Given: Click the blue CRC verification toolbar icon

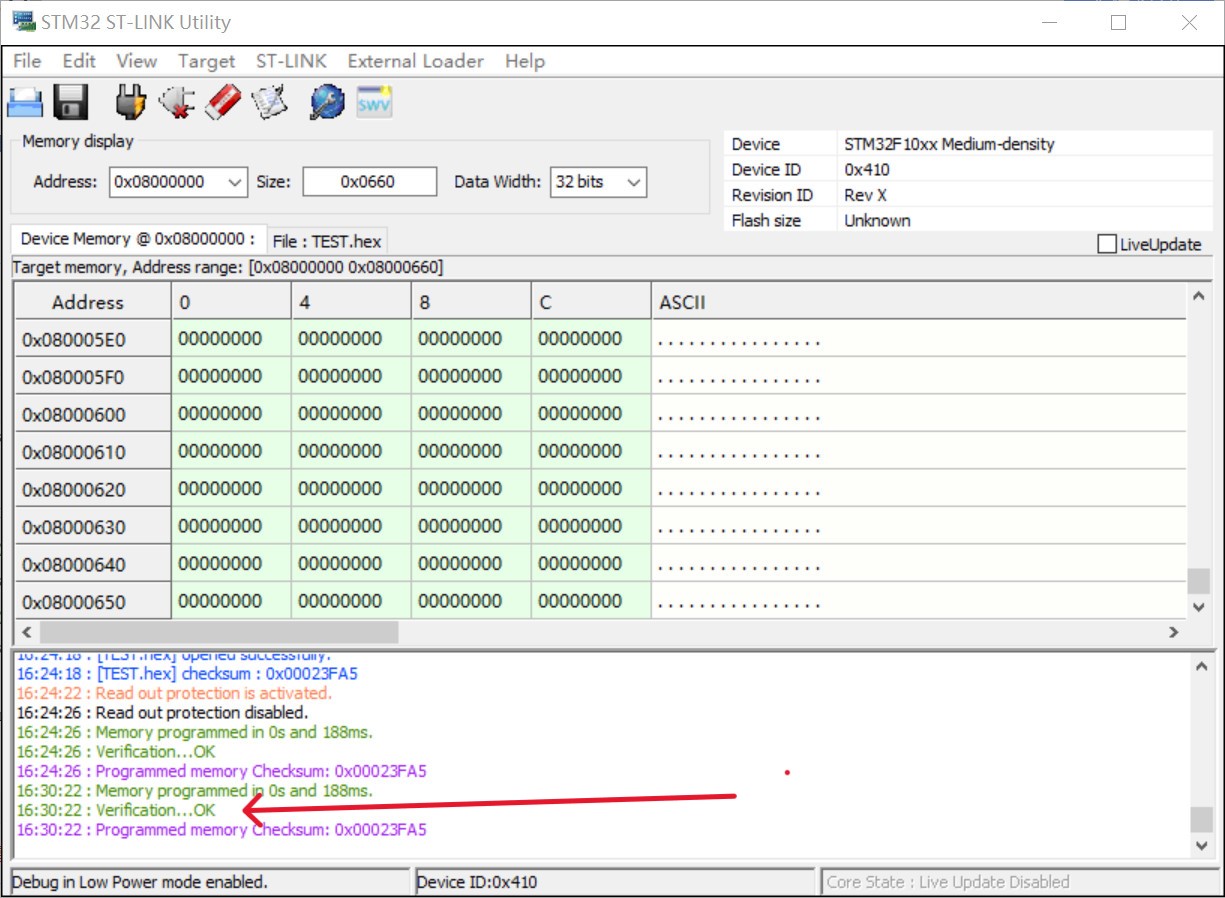Looking at the screenshot, I should (327, 101).
